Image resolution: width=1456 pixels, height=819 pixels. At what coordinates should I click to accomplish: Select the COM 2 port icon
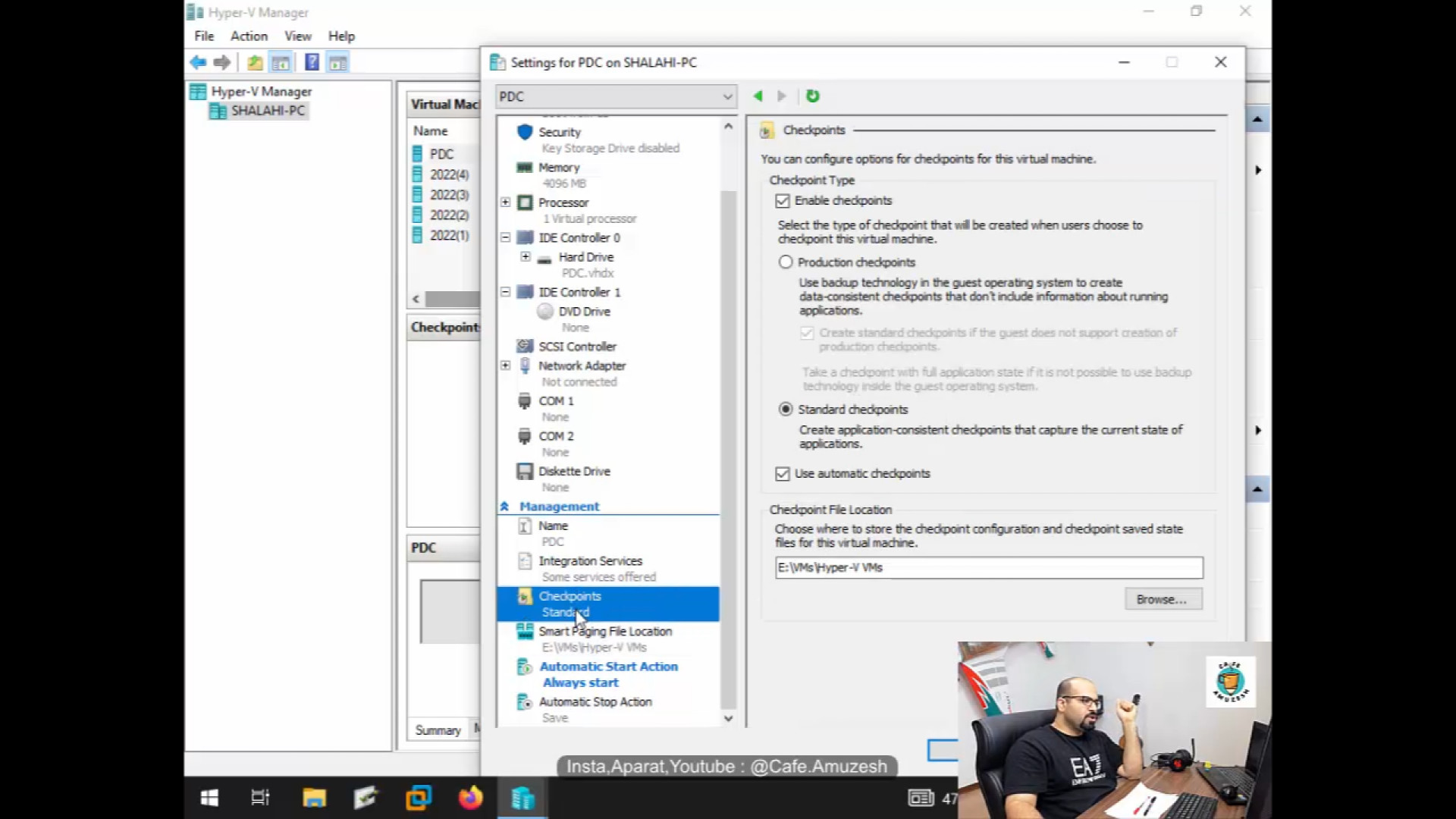coord(525,436)
